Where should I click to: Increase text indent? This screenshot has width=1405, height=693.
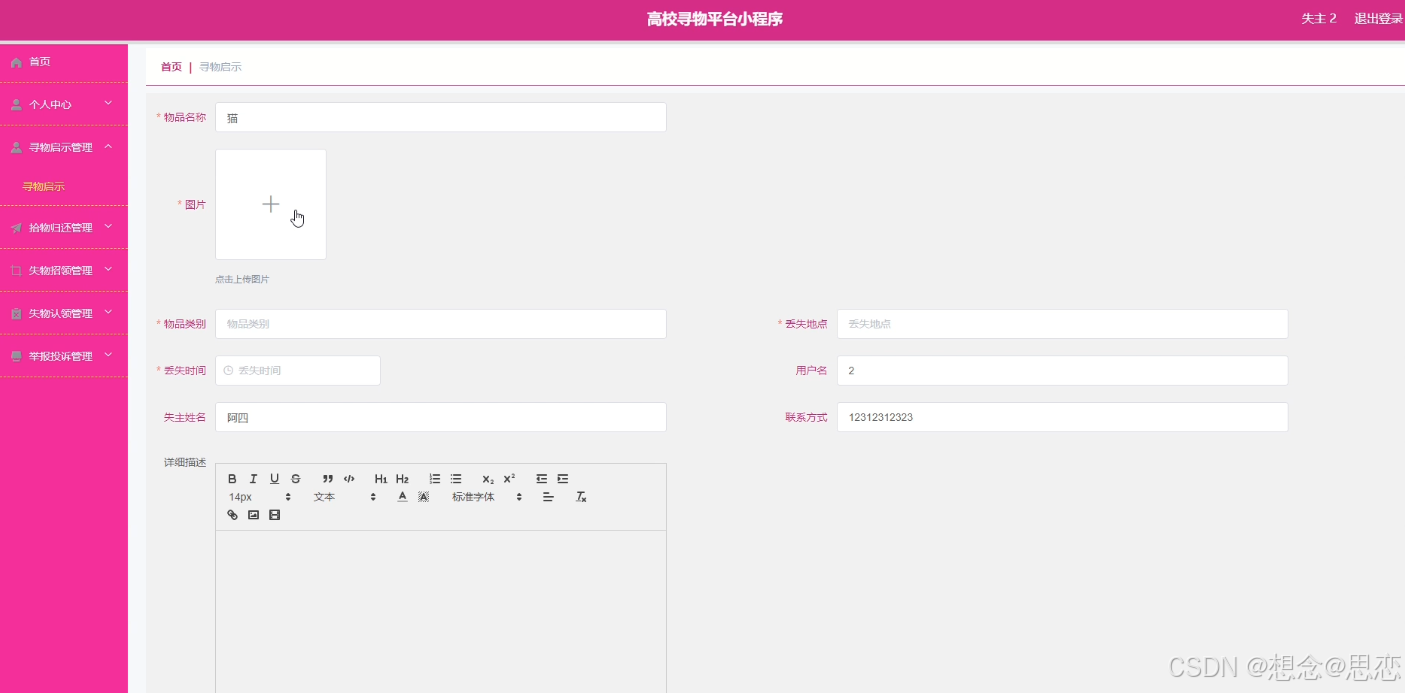coord(563,479)
